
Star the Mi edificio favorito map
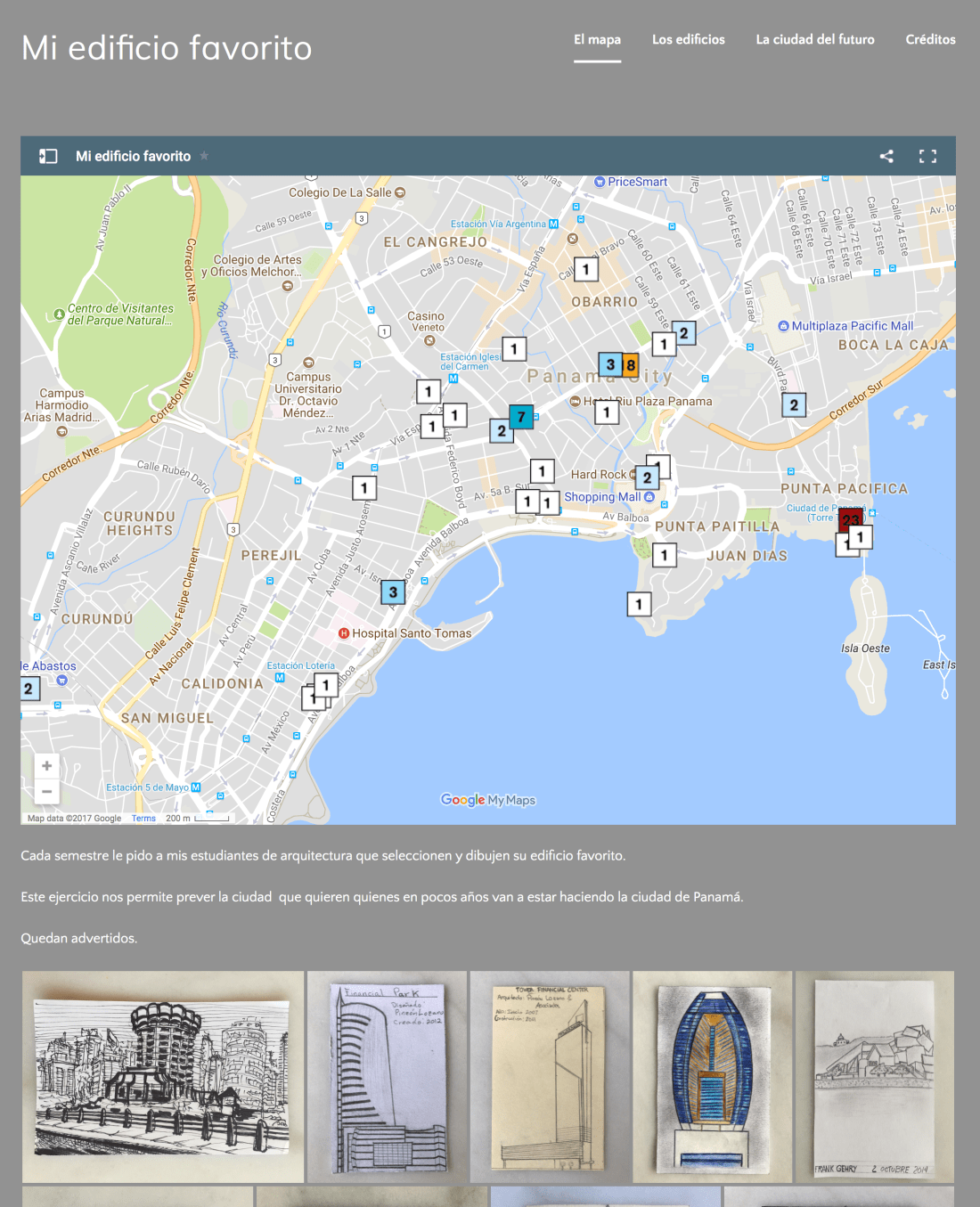point(204,156)
